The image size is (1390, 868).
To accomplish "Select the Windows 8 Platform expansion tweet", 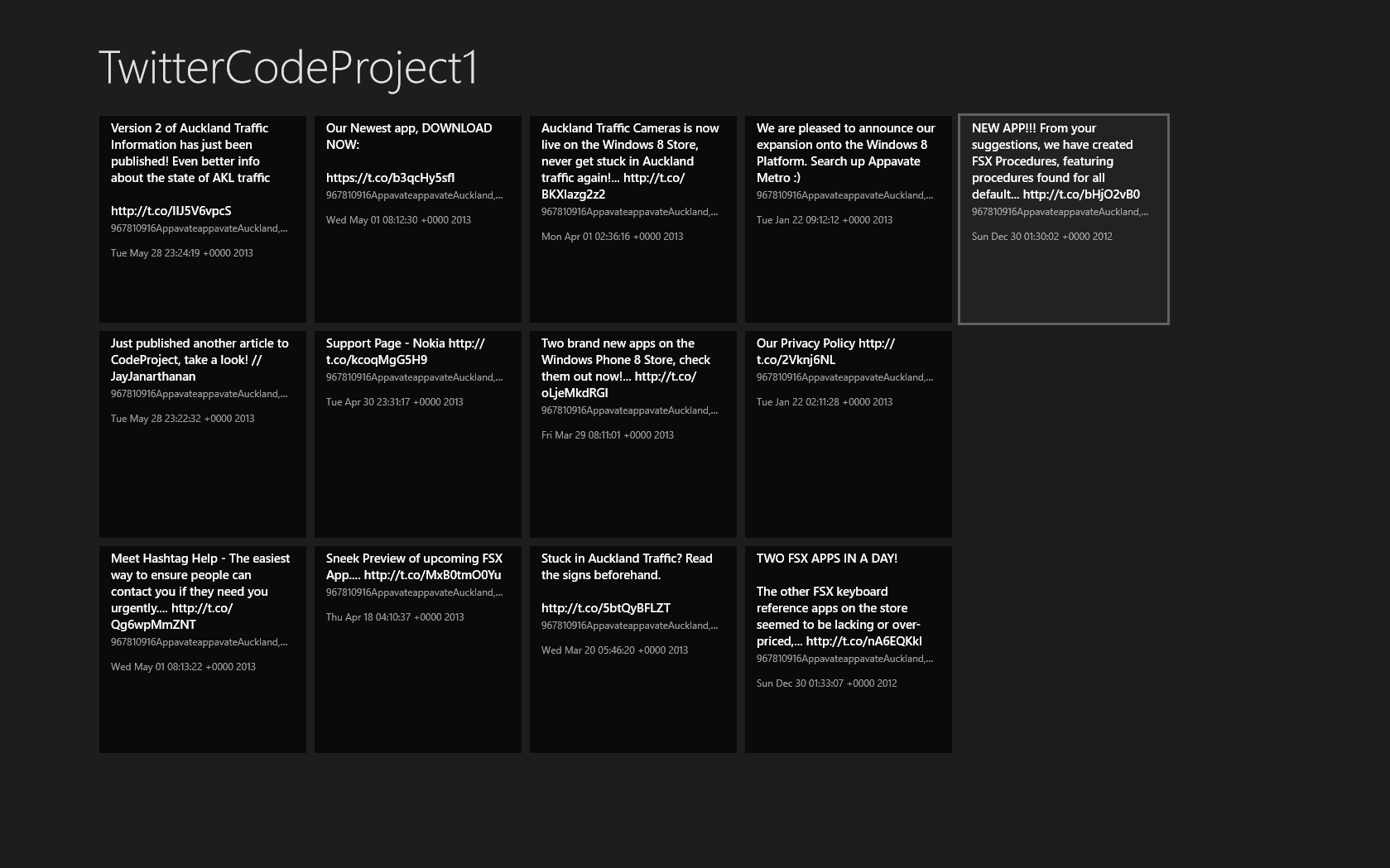I will coord(849,219).
